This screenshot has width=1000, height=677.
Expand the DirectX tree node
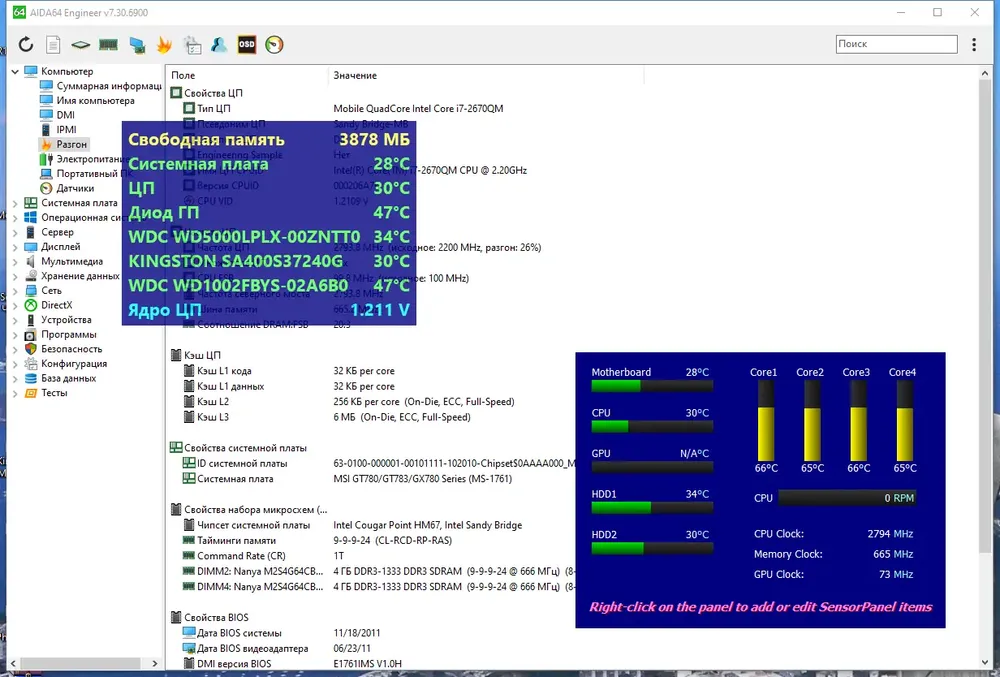[15, 306]
